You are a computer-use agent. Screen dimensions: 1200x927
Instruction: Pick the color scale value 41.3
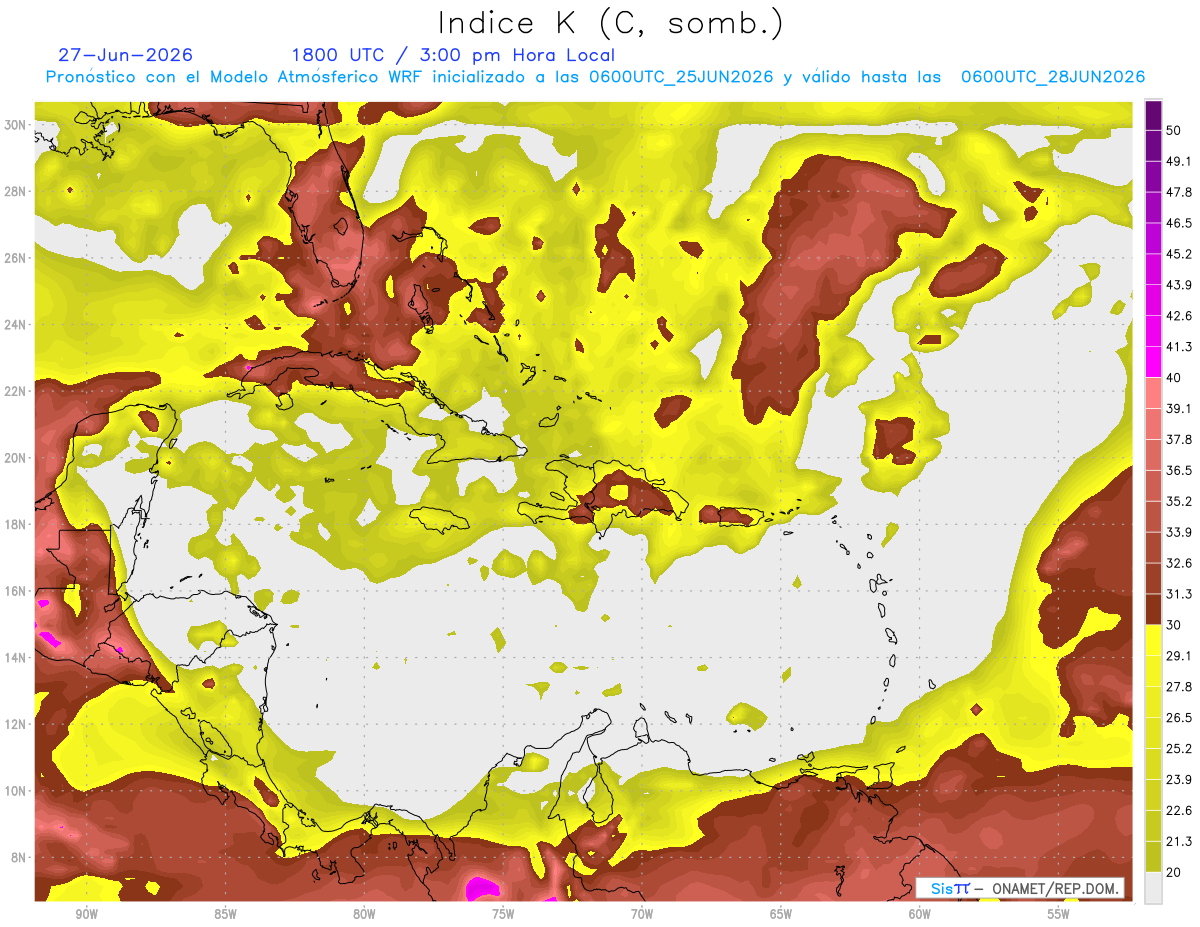coord(1179,347)
